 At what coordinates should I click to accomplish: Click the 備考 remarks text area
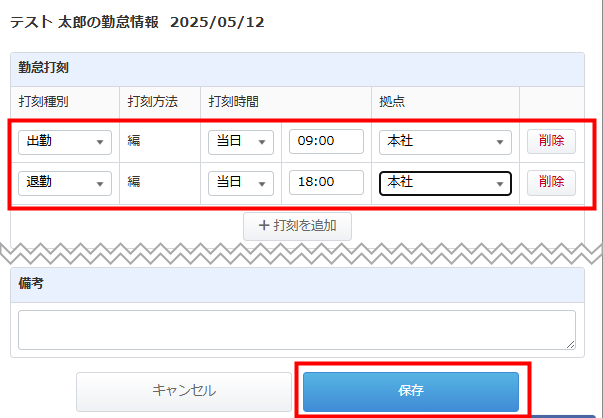click(297, 330)
